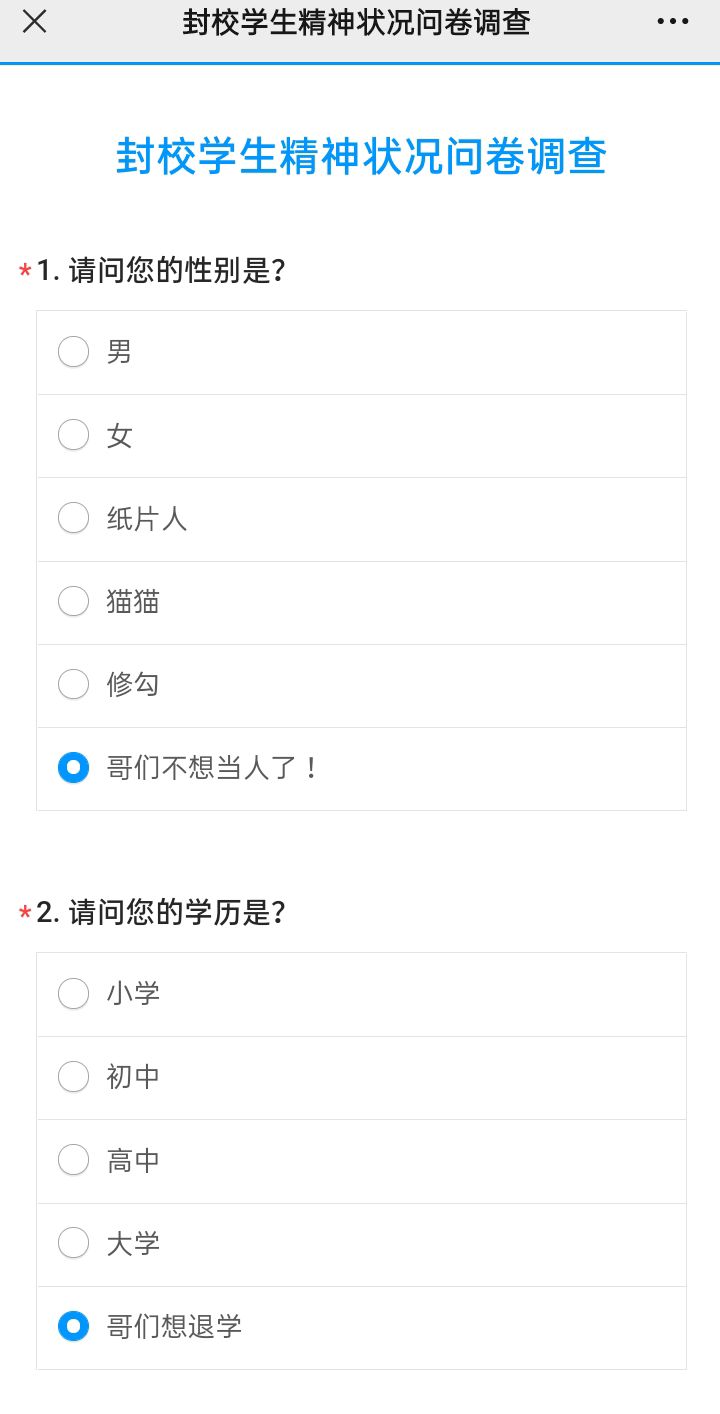This screenshot has width=720, height=1414.
Task: Click the selected 哥们想退学 radio button
Action: [x=73, y=1327]
